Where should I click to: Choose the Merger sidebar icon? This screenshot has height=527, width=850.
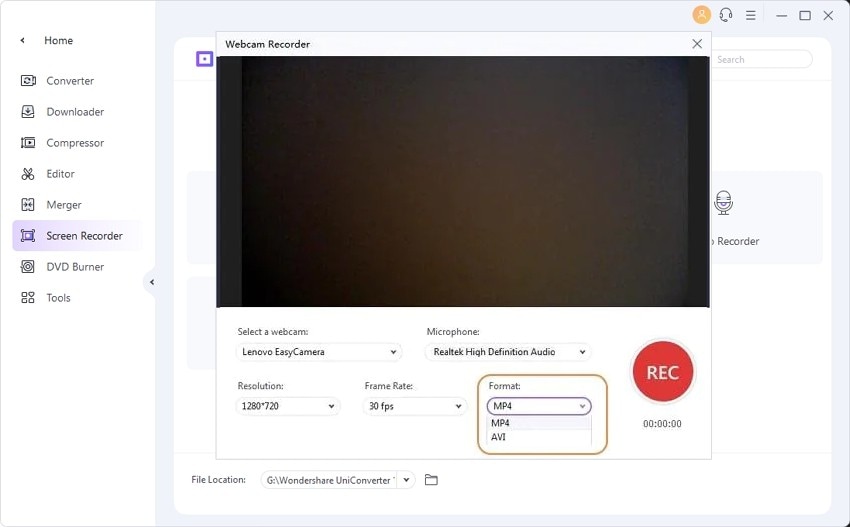pos(28,204)
